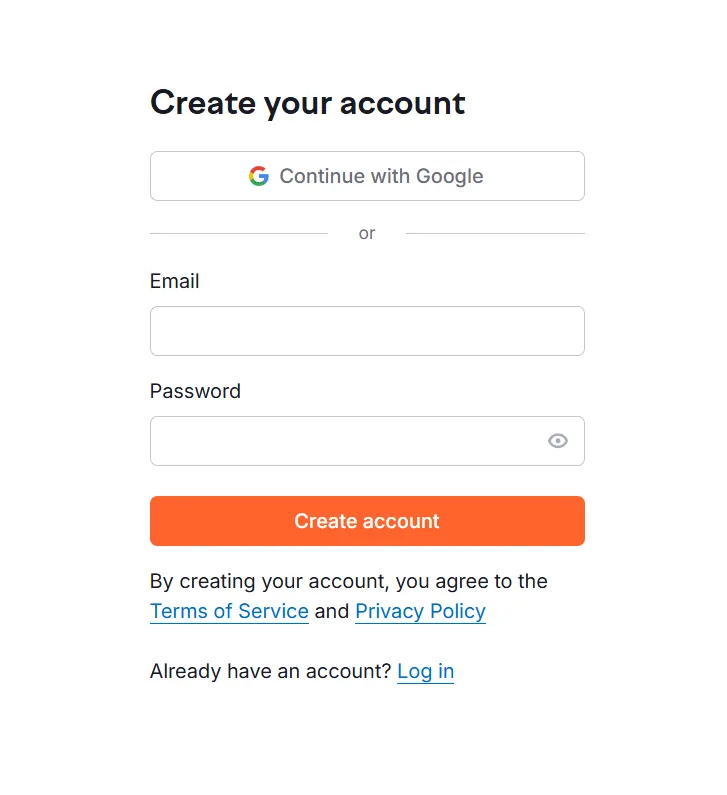Show password using the eye icon
727x795 pixels.
[x=558, y=441]
